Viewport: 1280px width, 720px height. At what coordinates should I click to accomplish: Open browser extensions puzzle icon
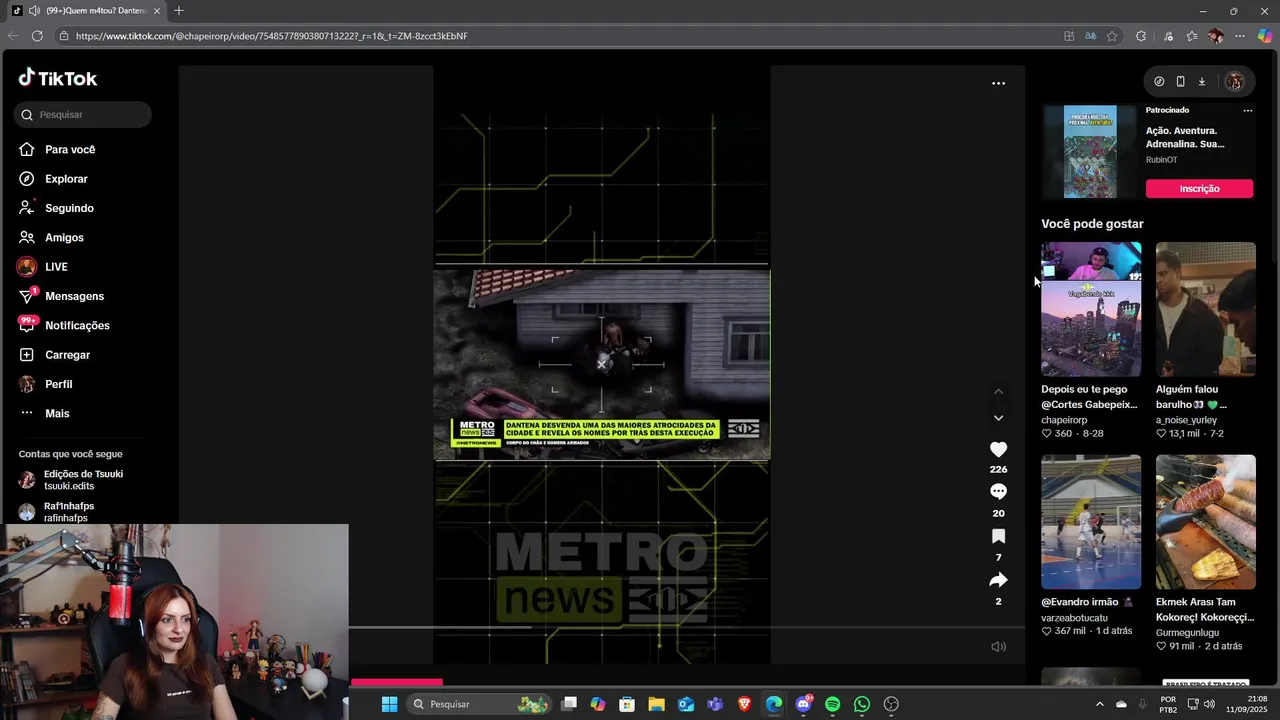1141,36
